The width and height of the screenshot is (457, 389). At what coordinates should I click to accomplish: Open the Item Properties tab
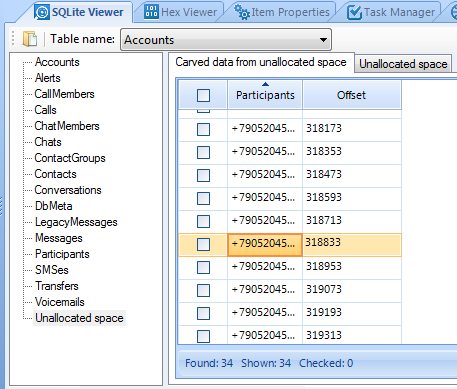coord(283,12)
